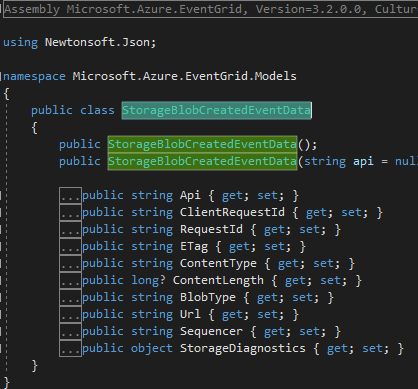Click the Api property name
Image resolution: width=418 pixels, height=389 pixels.
click(190, 196)
